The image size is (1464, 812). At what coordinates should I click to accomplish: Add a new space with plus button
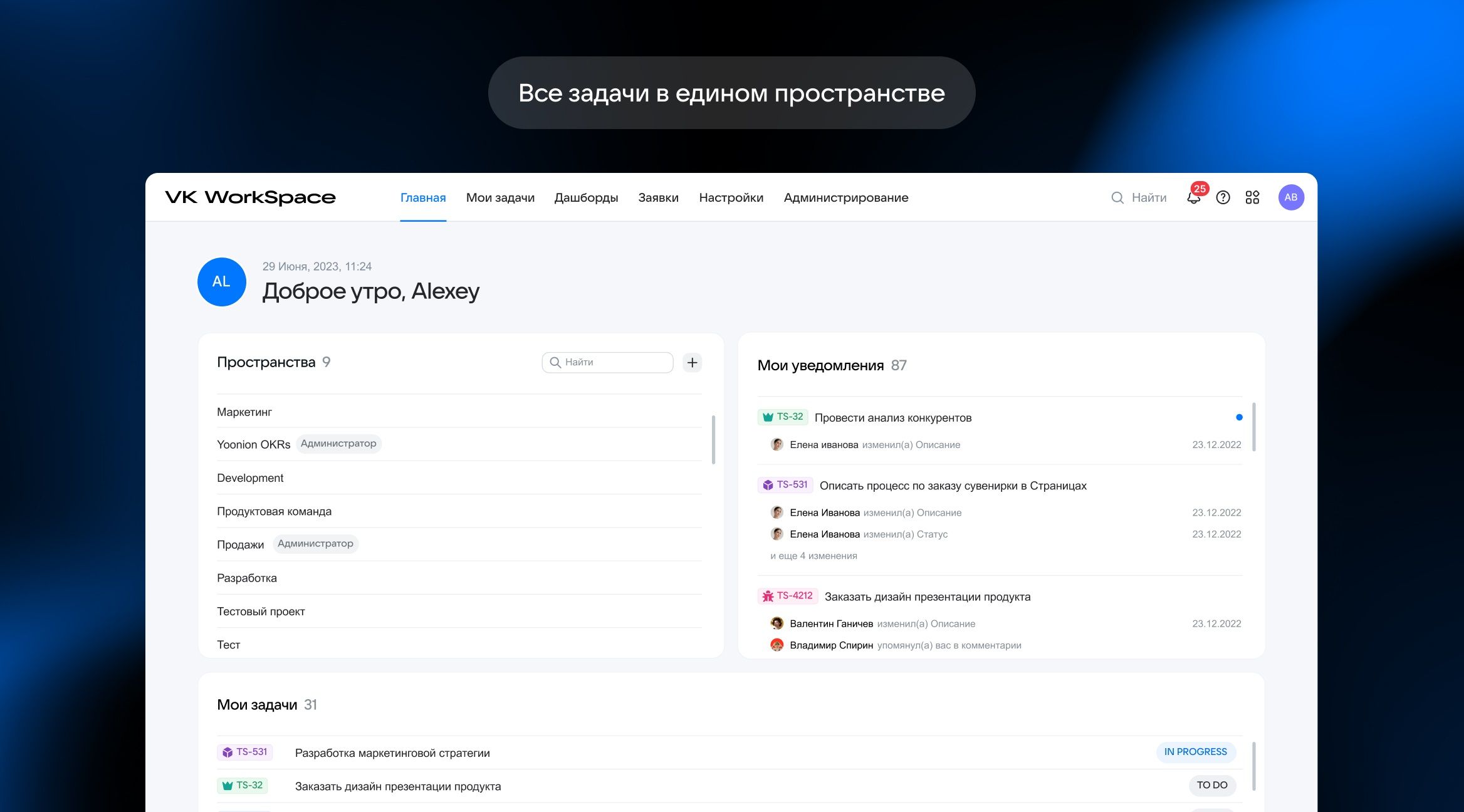692,362
